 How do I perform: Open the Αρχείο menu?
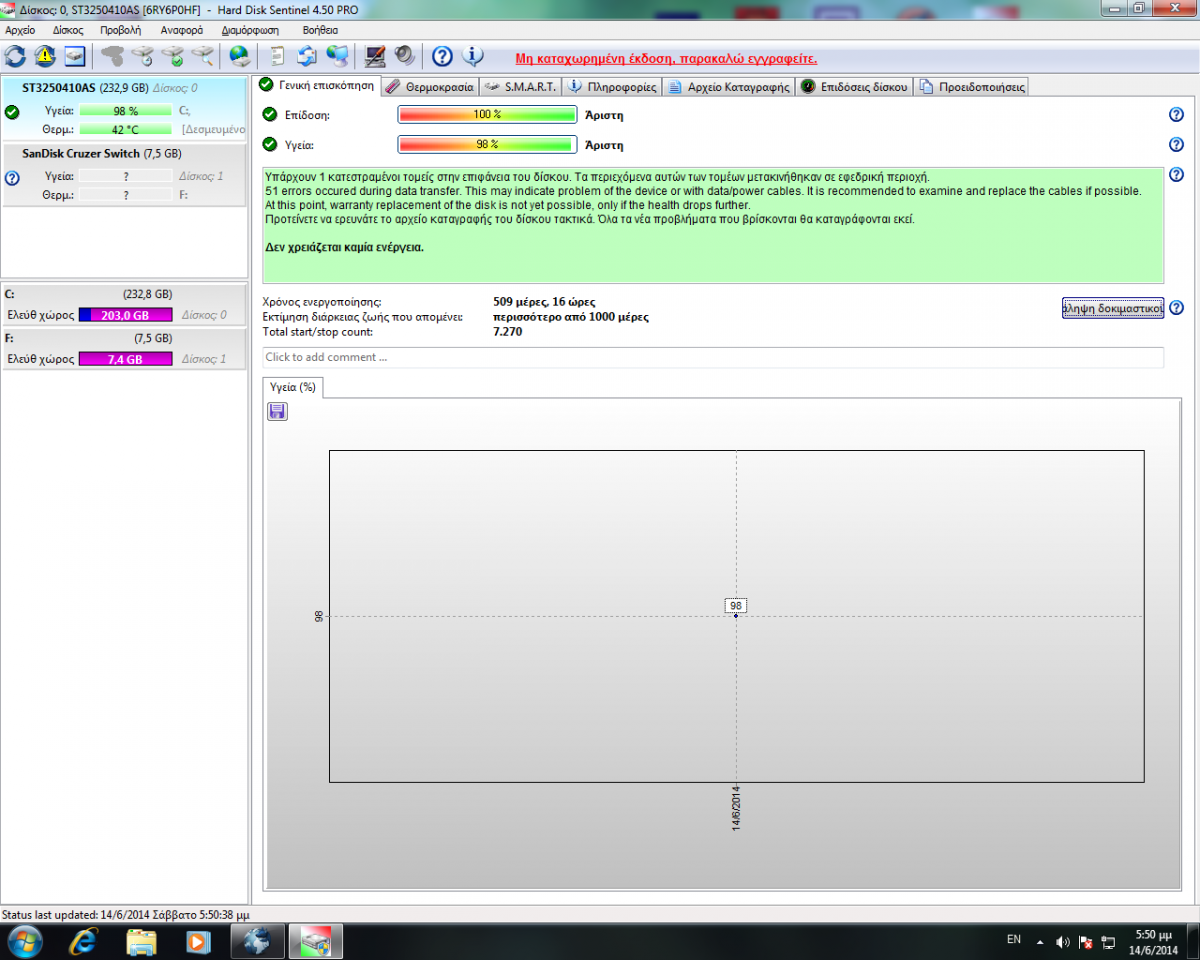(20, 30)
